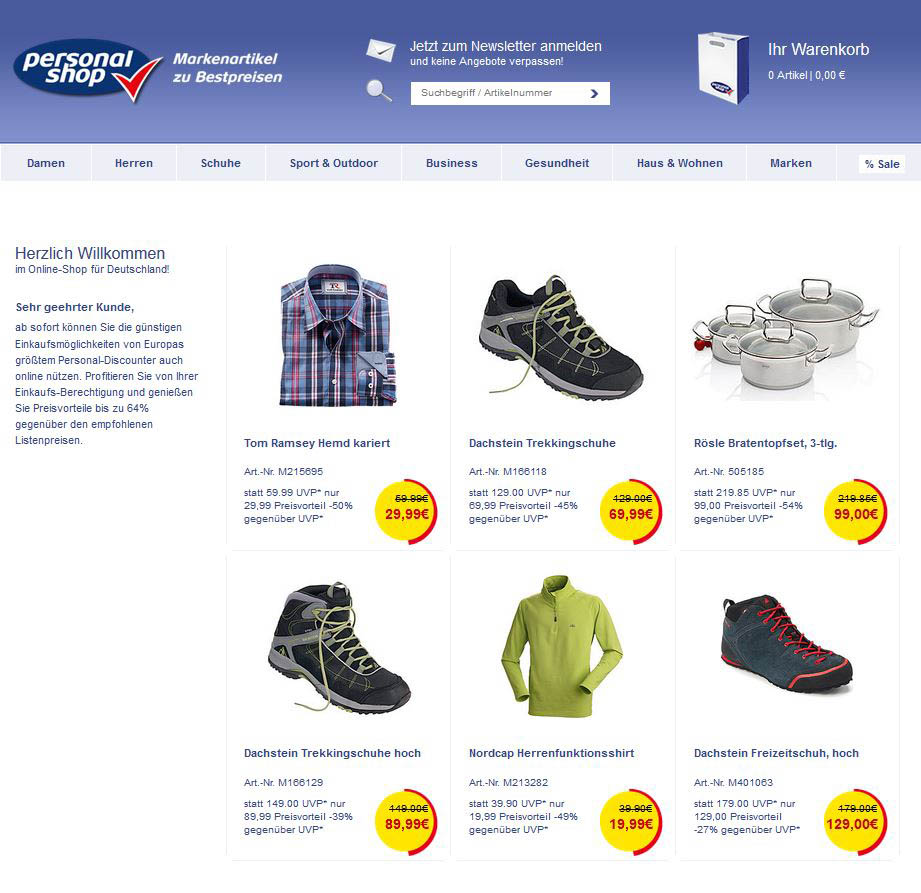Open the Sport & Outdoor category
The width and height of the screenshot is (921, 893).
pyautogui.click(x=334, y=163)
